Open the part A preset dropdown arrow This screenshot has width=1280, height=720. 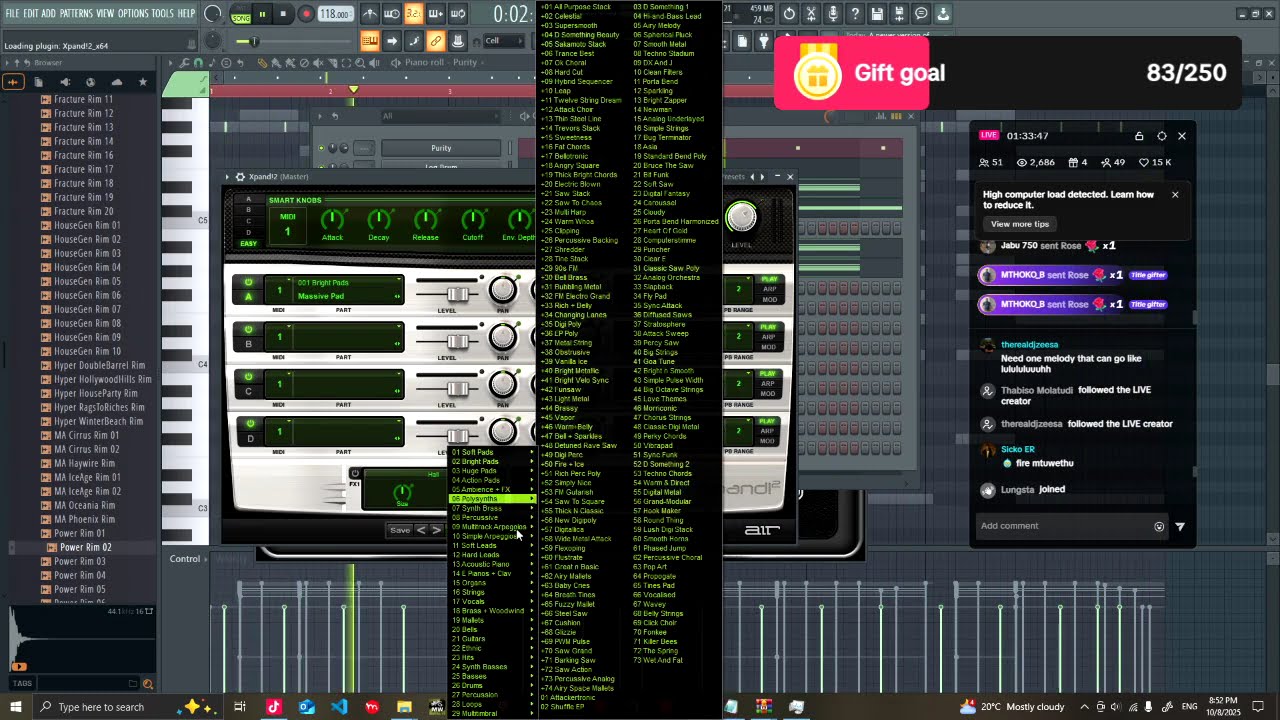pos(398,279)
